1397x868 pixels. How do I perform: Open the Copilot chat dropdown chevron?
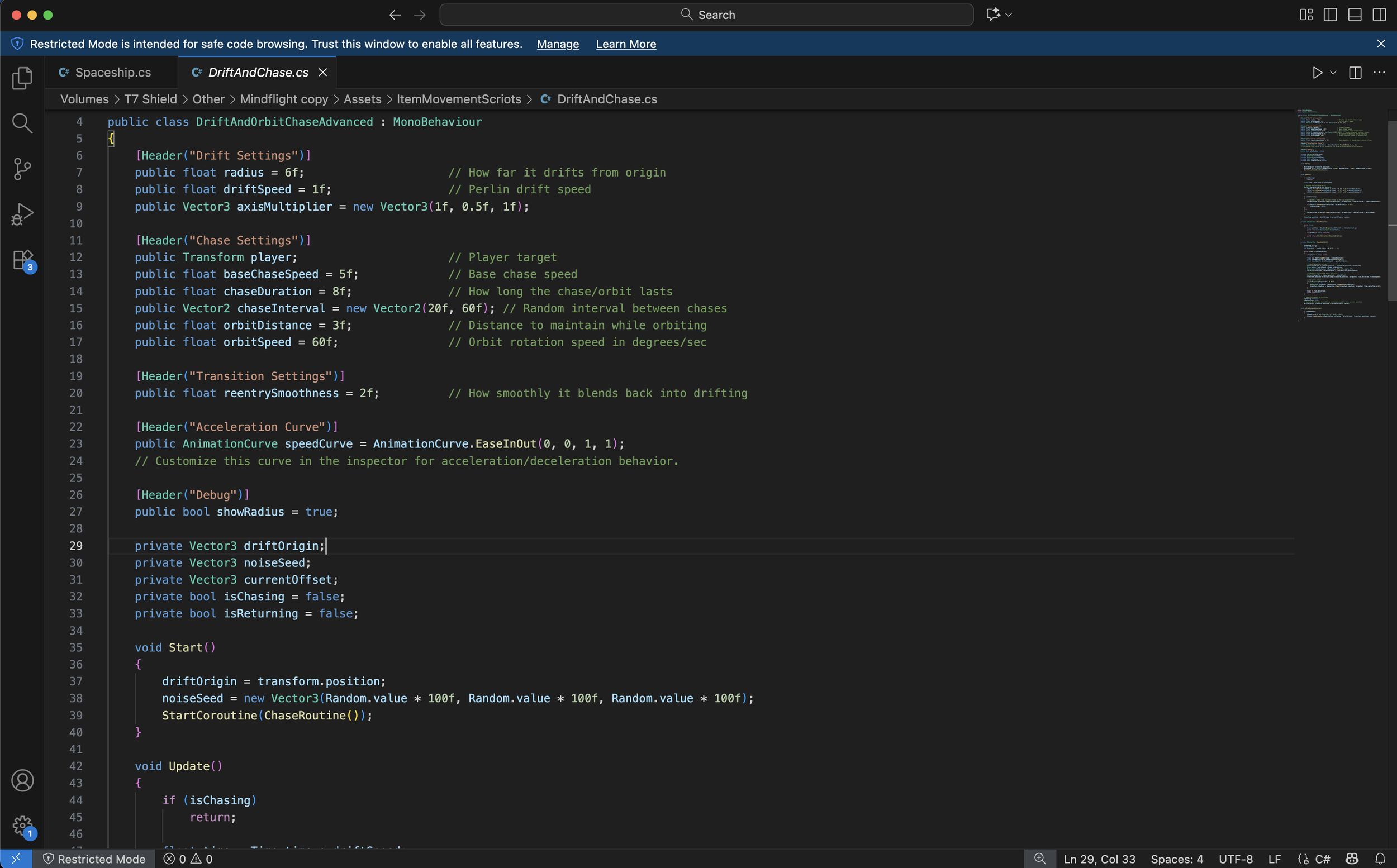tap(1009, 15)
